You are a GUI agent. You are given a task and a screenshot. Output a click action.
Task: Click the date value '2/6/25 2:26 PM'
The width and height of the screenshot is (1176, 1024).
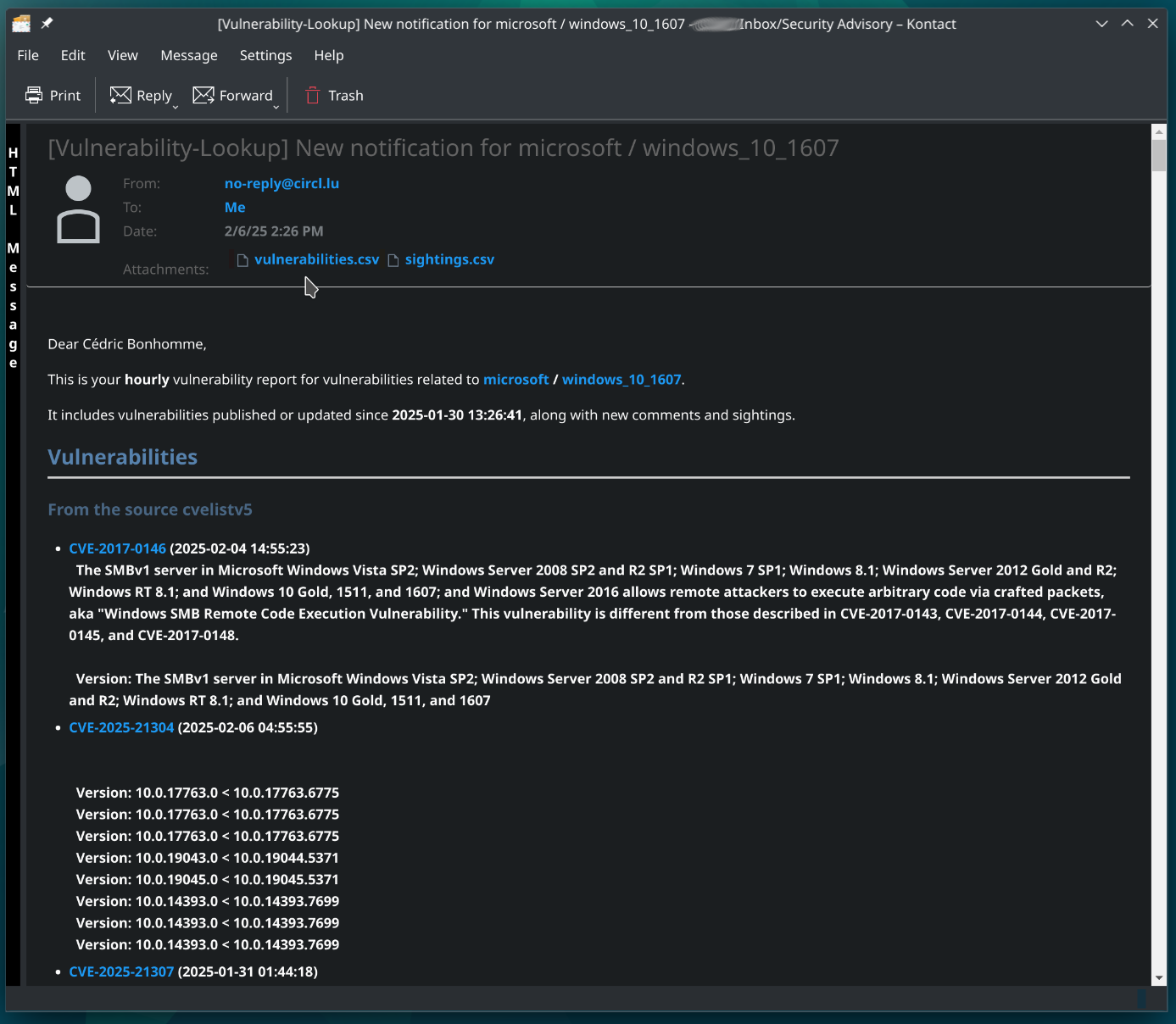[274, 231]
